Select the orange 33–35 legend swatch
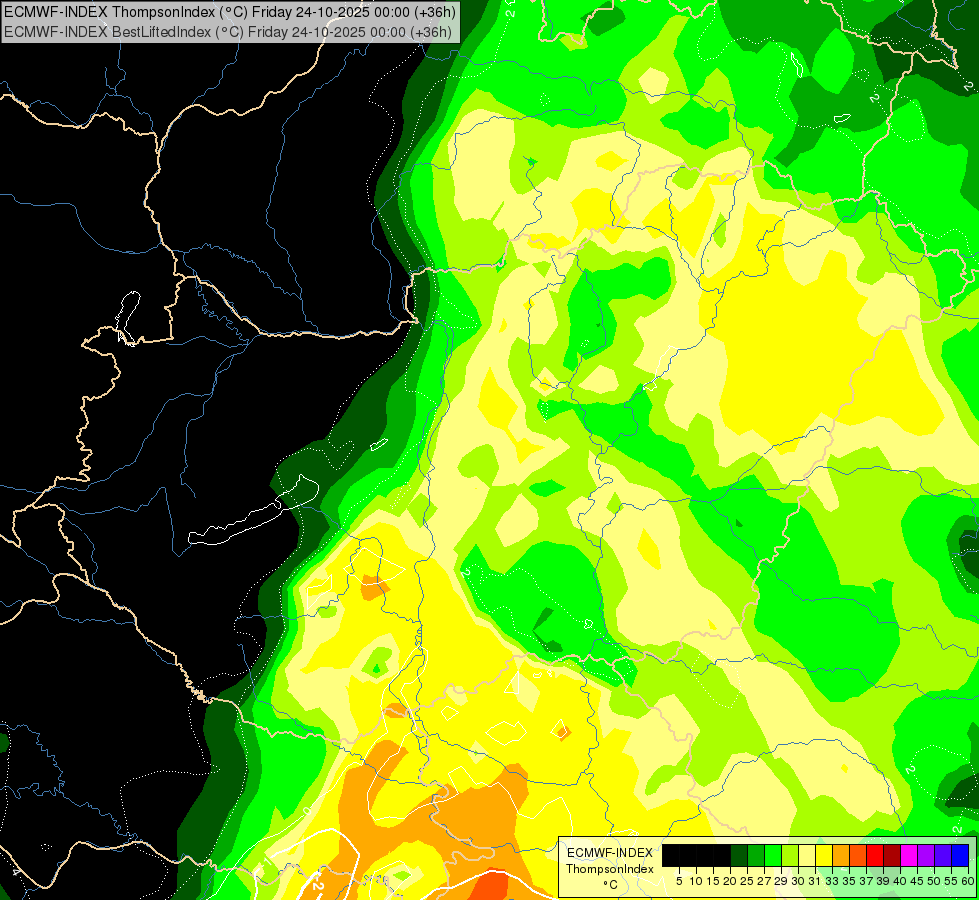 coord(841,855)
